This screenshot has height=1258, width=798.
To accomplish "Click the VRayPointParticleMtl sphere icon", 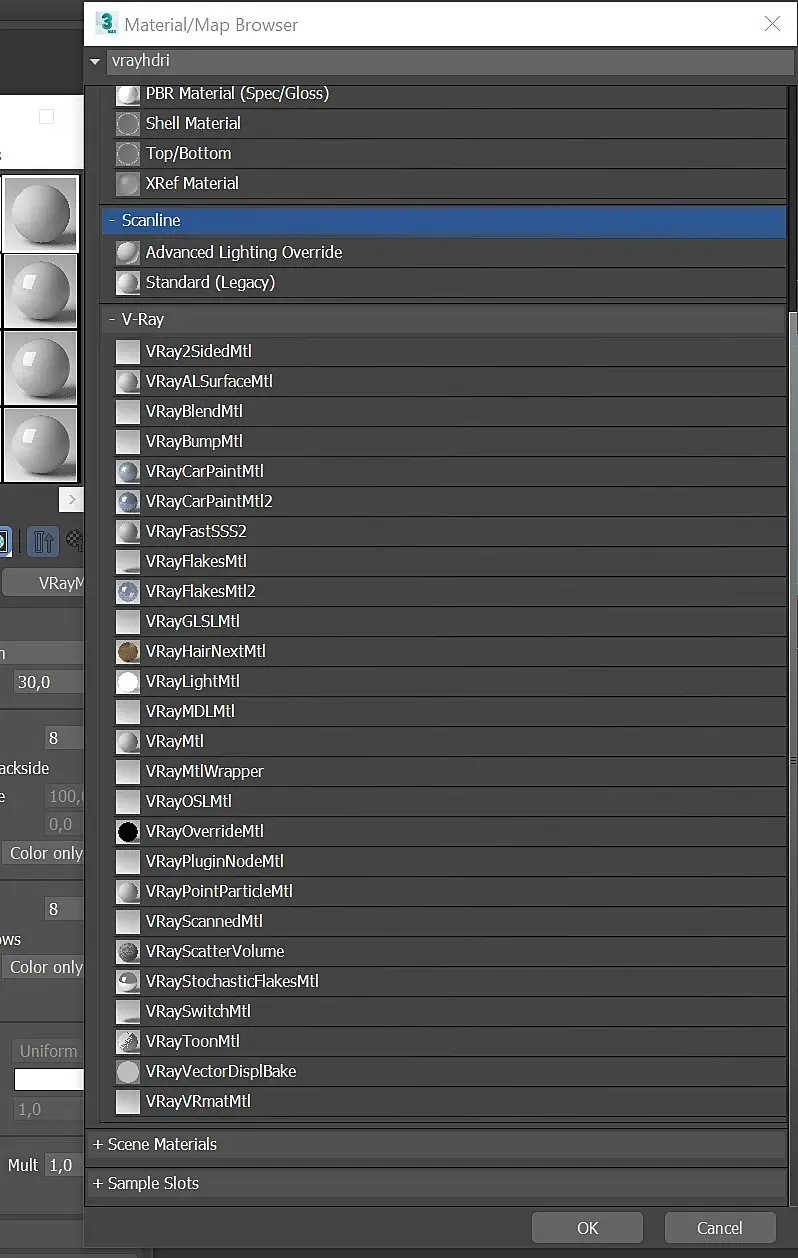I will coord(128,891).
